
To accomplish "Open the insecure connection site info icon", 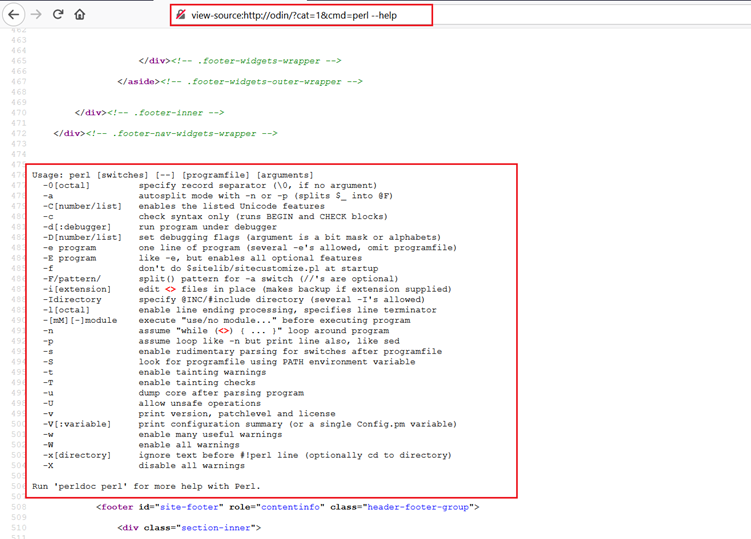I will tap(181, 15).
